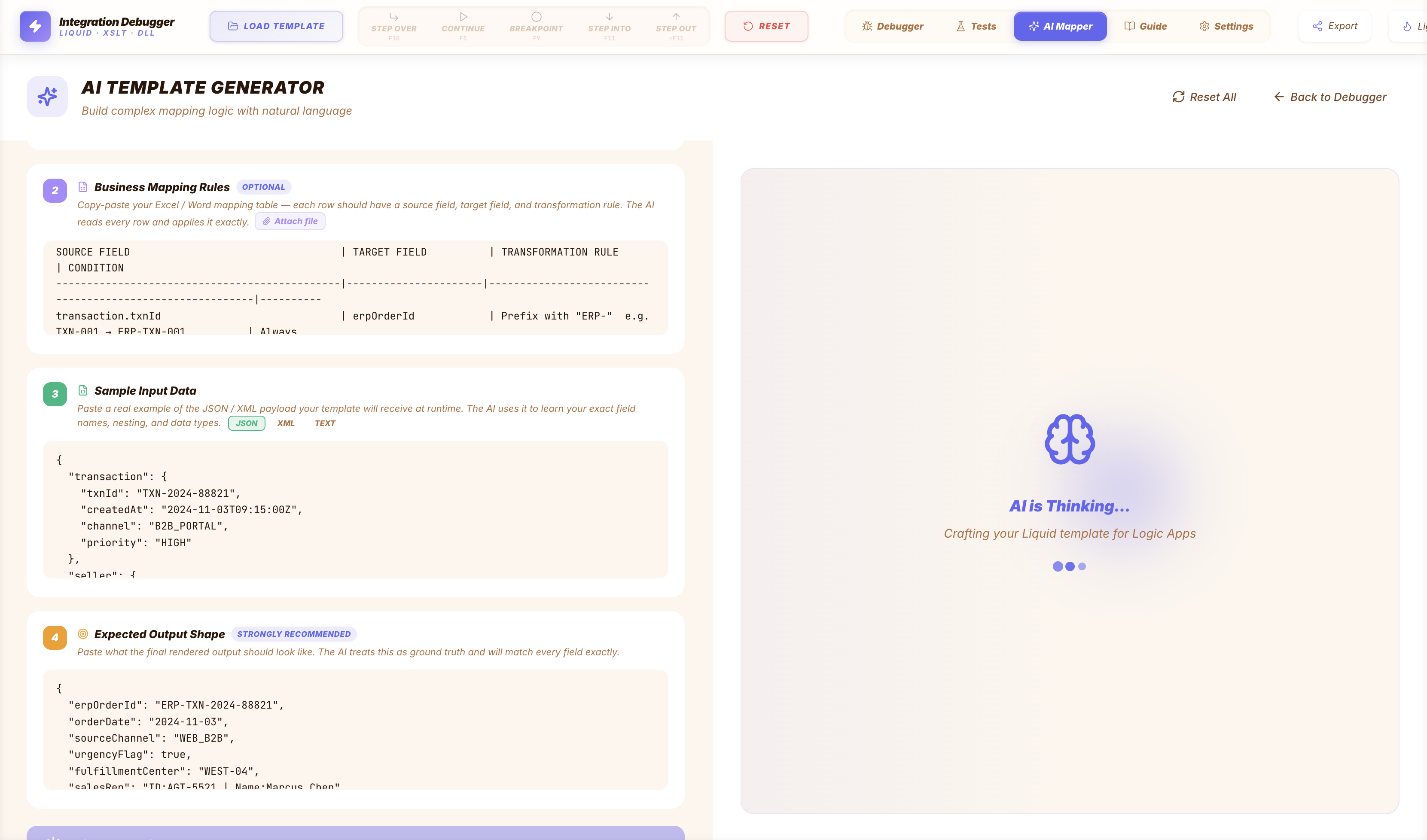Click the Tests flask icon
The width and height of the screenshot is (1427, 840).
960,26
